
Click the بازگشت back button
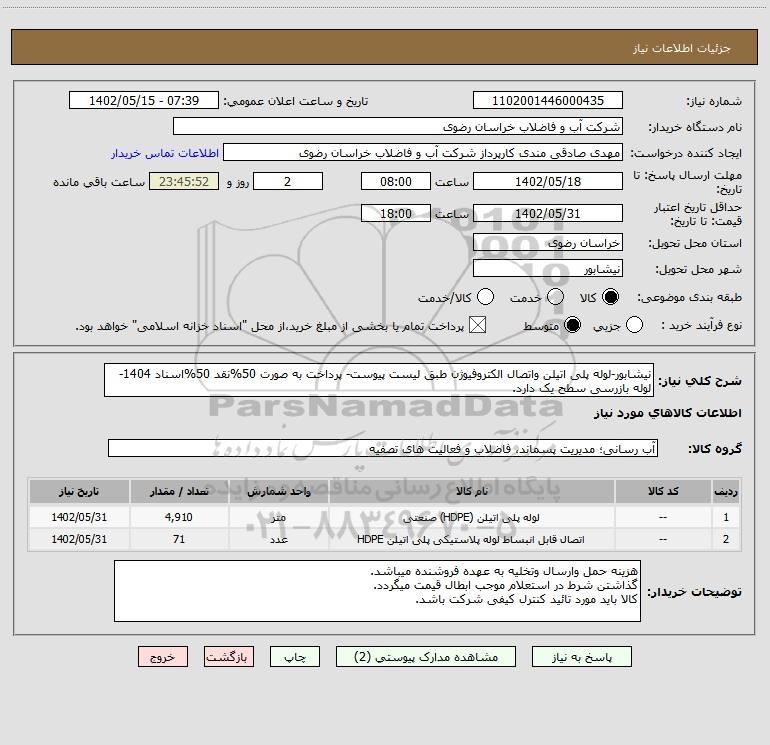click(x=229, y=657)
